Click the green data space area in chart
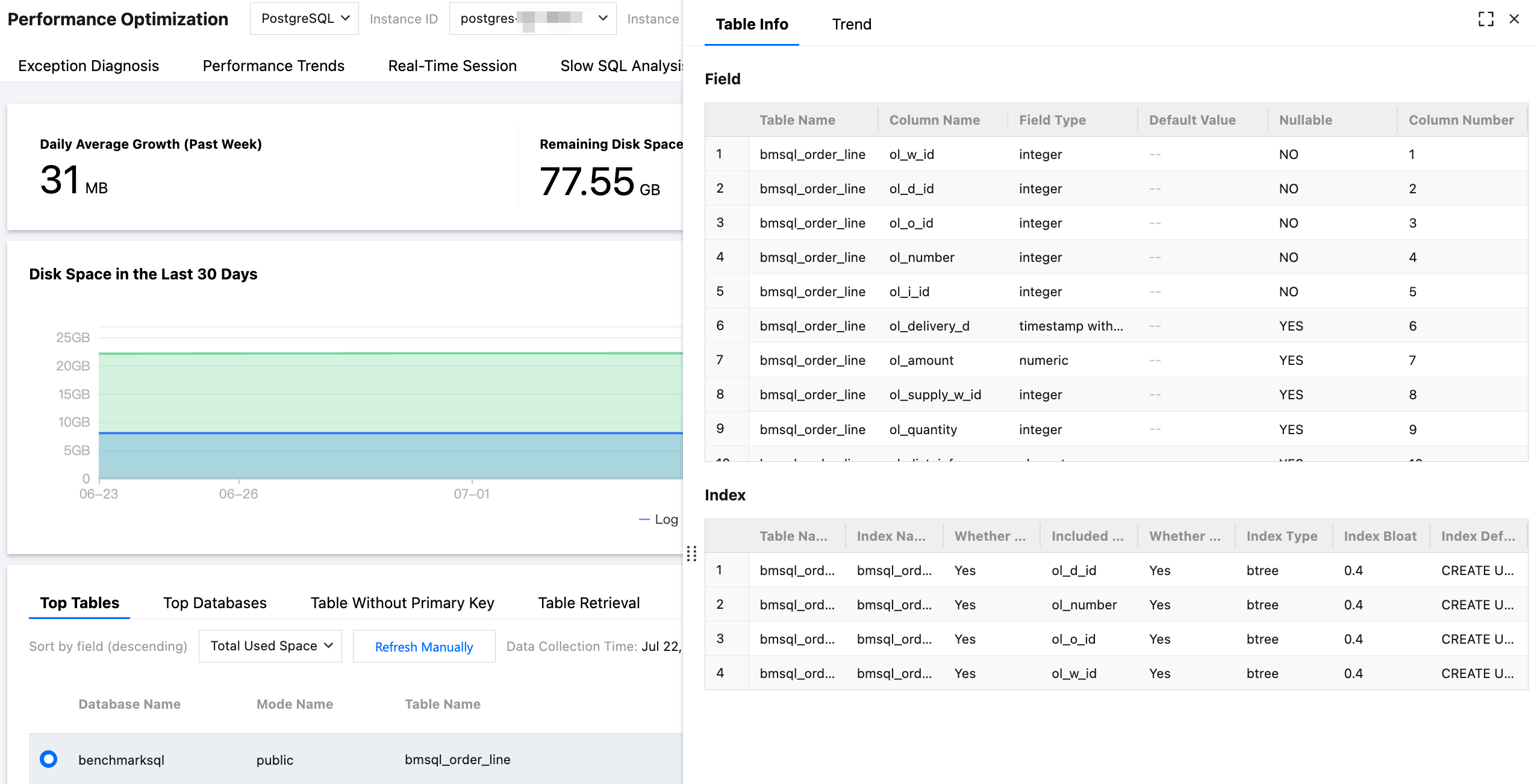The image size is (1537, 784). (x=390, y=392)
